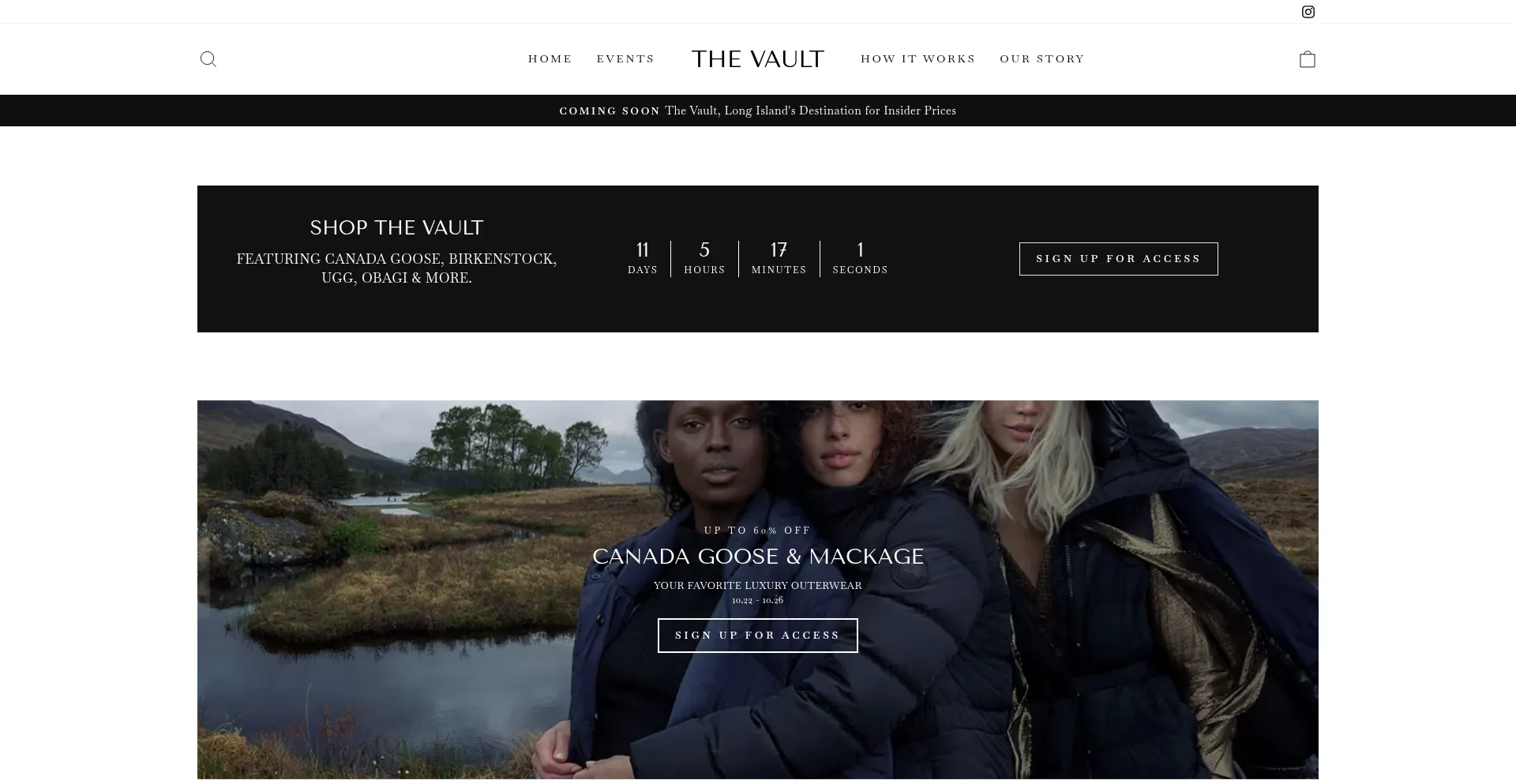
Task: Open the Our Story page link
Action: [1042, 59]
